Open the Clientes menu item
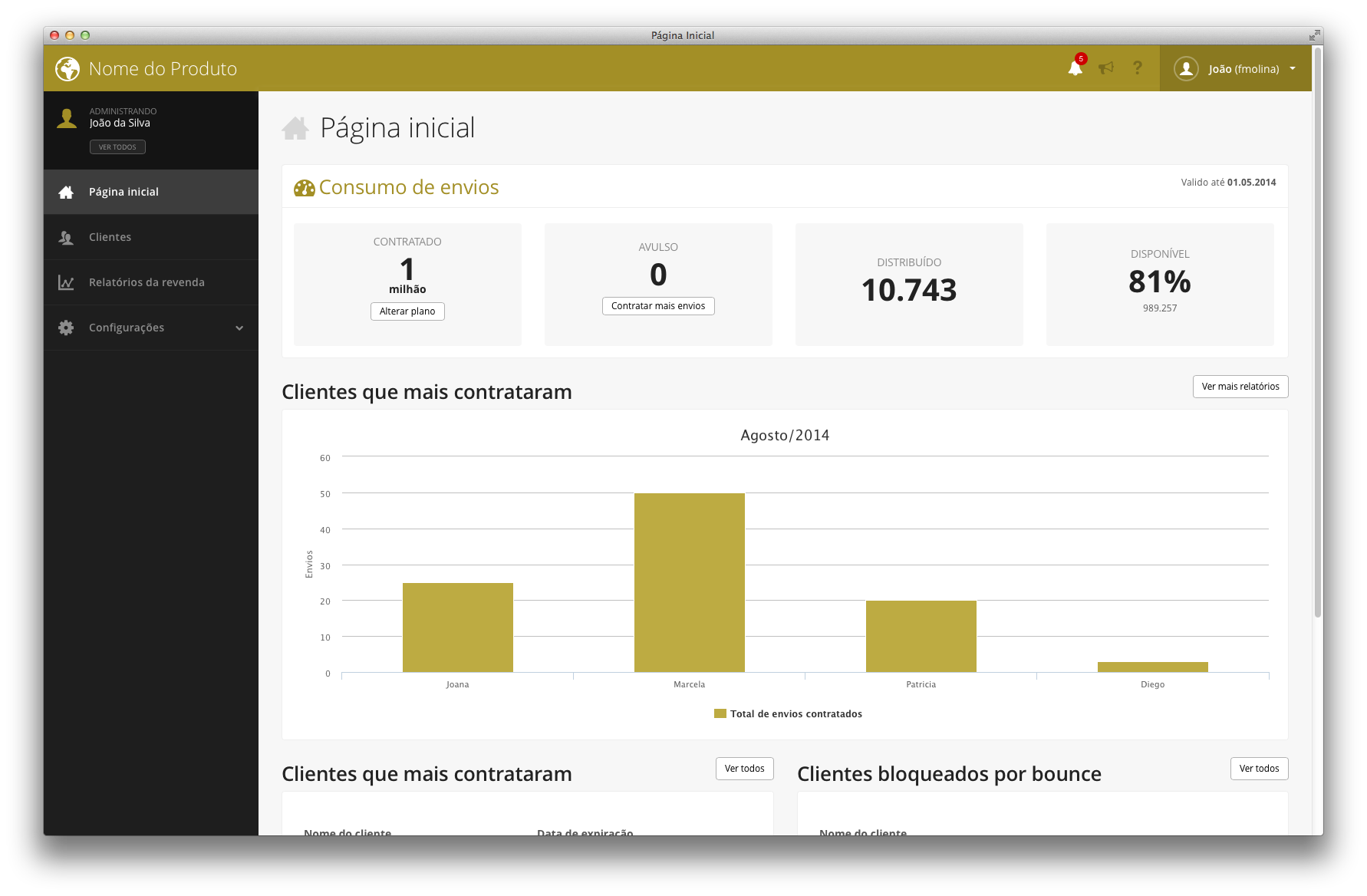 [x=151, y=237]
